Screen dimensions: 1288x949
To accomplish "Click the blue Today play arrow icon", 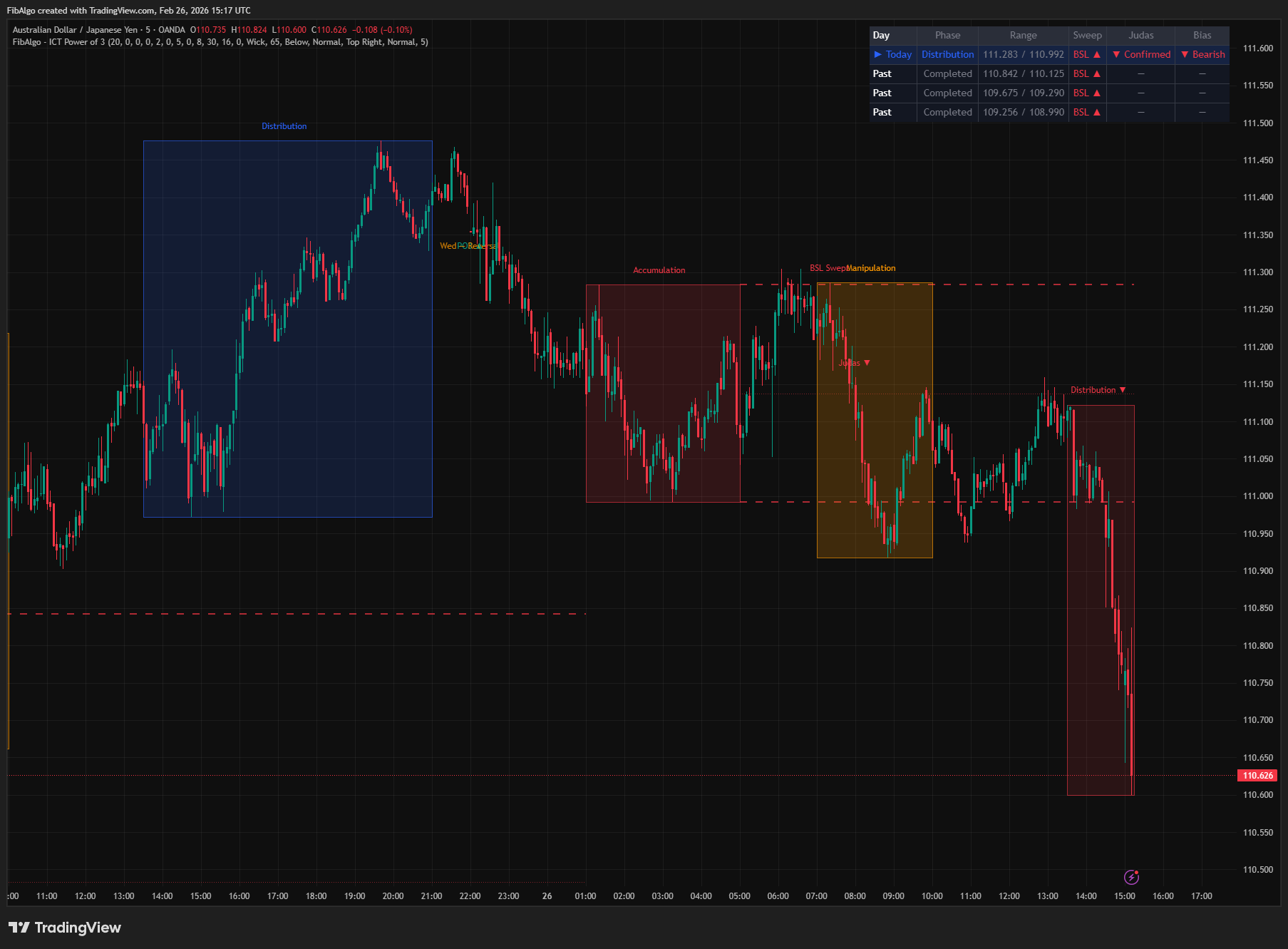I will pos(878,54).
